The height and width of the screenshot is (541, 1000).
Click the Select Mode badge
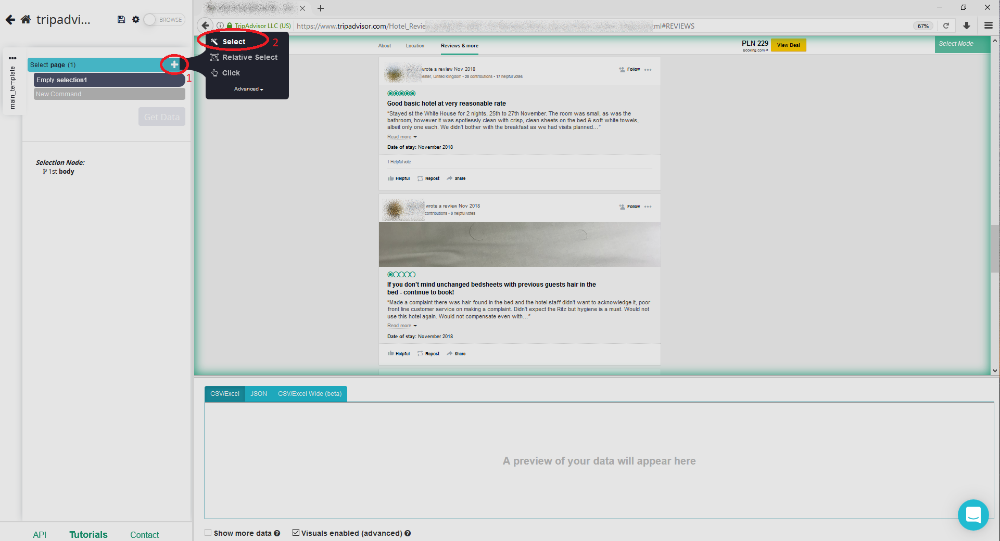point(962,44)
